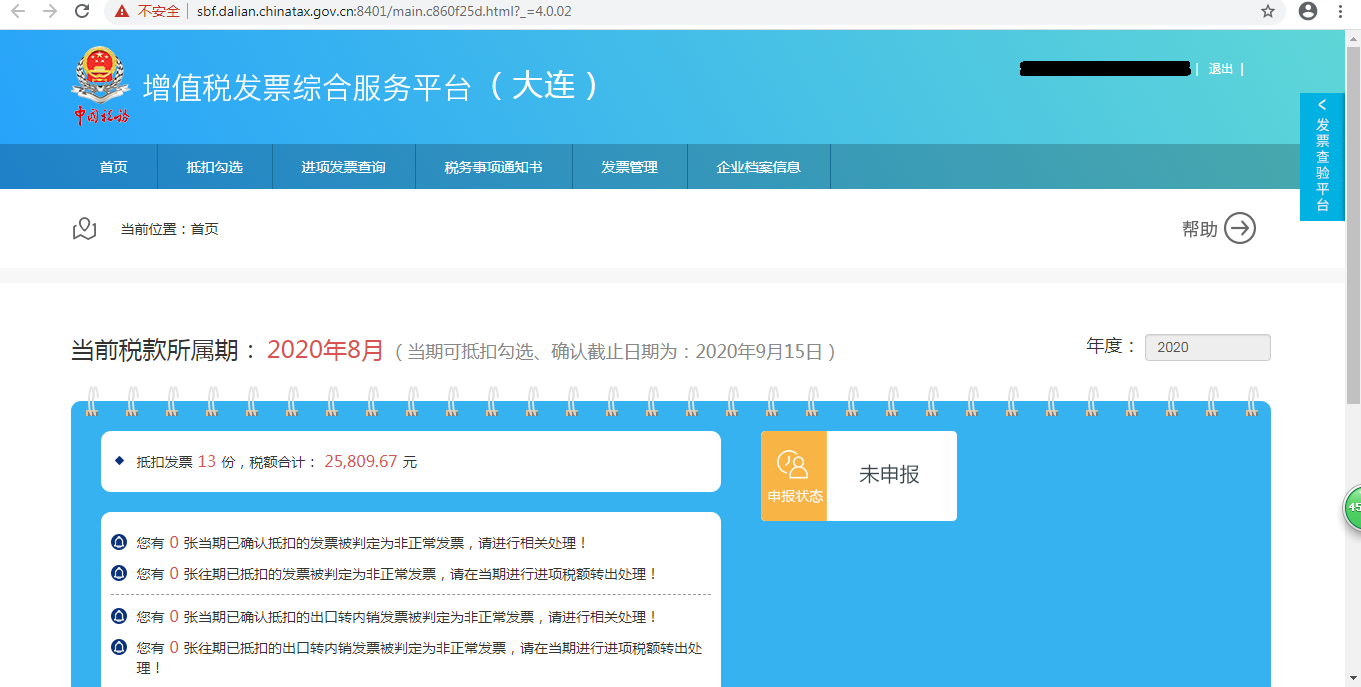Click the 退出 logout link
This screenshot has width=1361, height=687.
[x=1220, y=68]
